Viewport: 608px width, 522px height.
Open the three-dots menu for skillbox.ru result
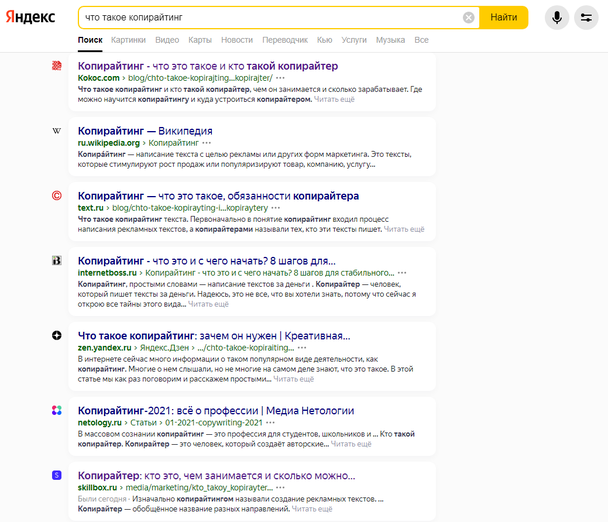(280, 487)
